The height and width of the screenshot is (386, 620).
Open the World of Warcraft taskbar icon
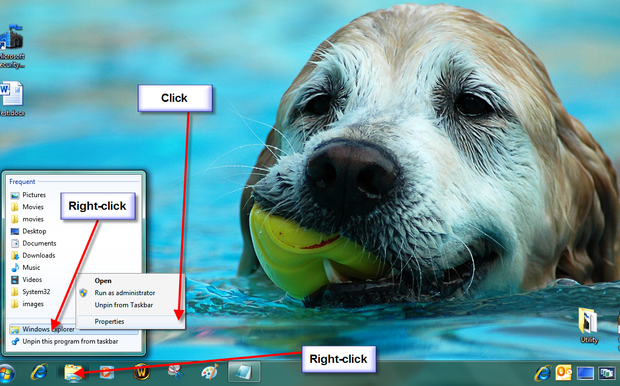point(142,372)
